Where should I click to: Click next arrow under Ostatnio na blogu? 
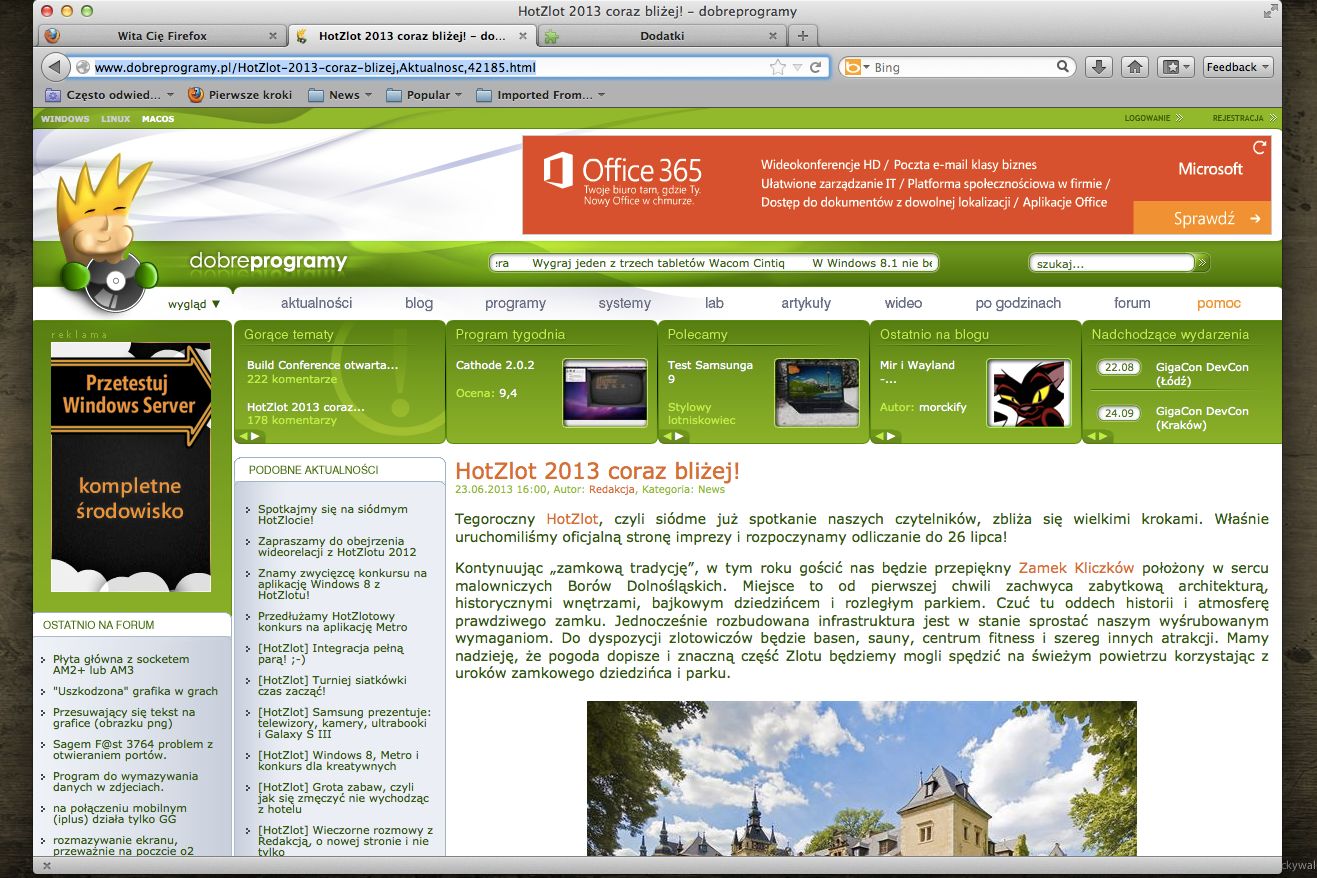891,436
